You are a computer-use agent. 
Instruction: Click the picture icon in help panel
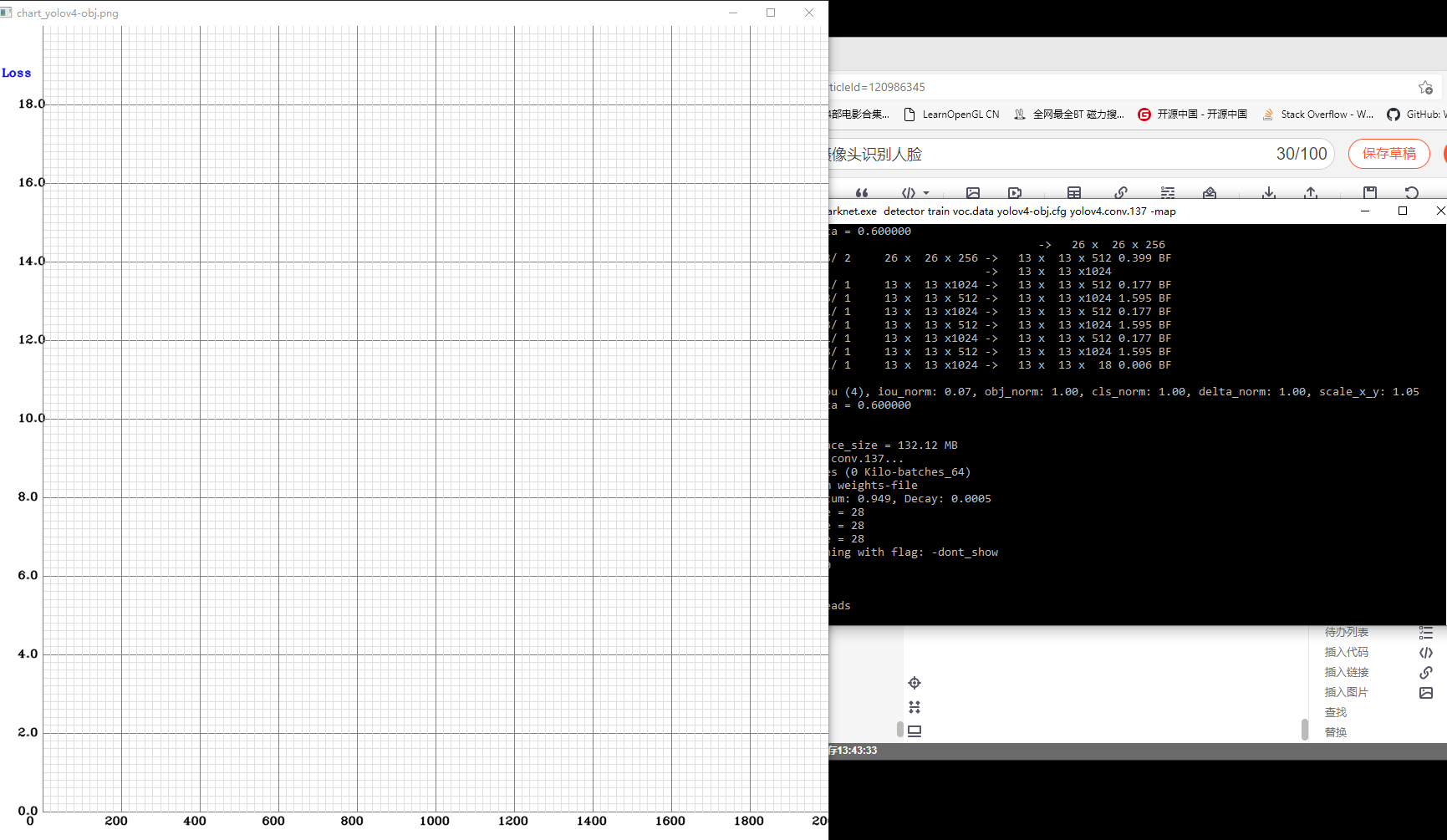pyautogui.click(x=1426, y=693)
